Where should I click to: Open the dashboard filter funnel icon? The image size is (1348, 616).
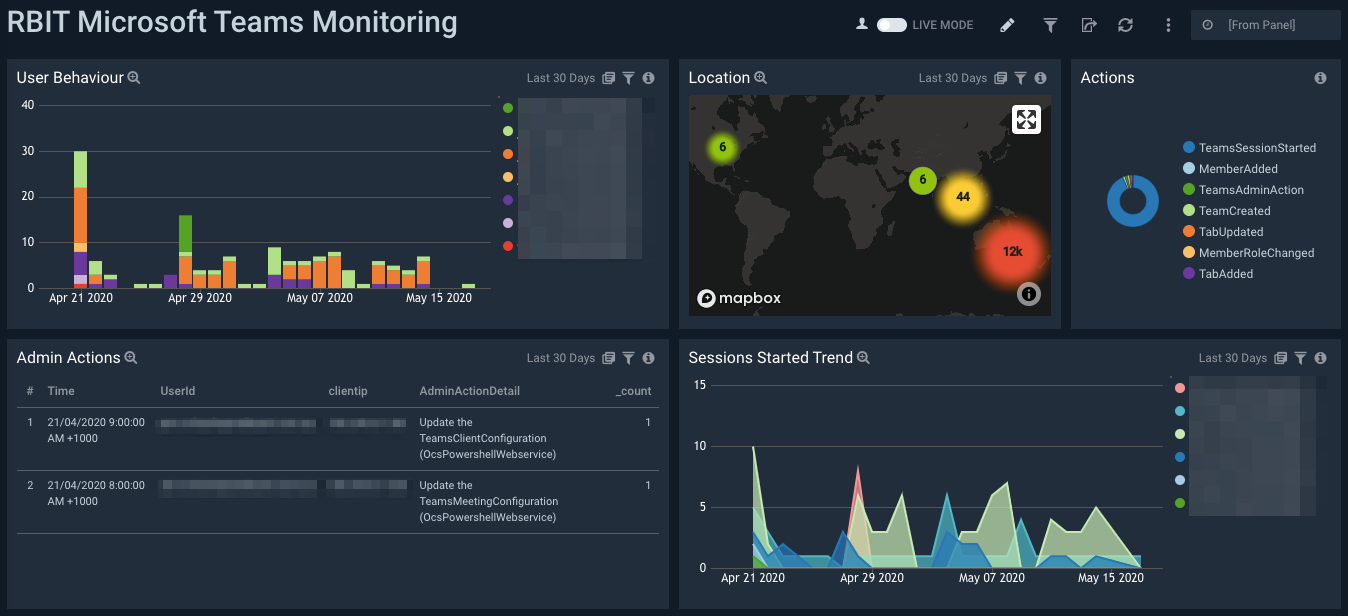[1050, 25]
